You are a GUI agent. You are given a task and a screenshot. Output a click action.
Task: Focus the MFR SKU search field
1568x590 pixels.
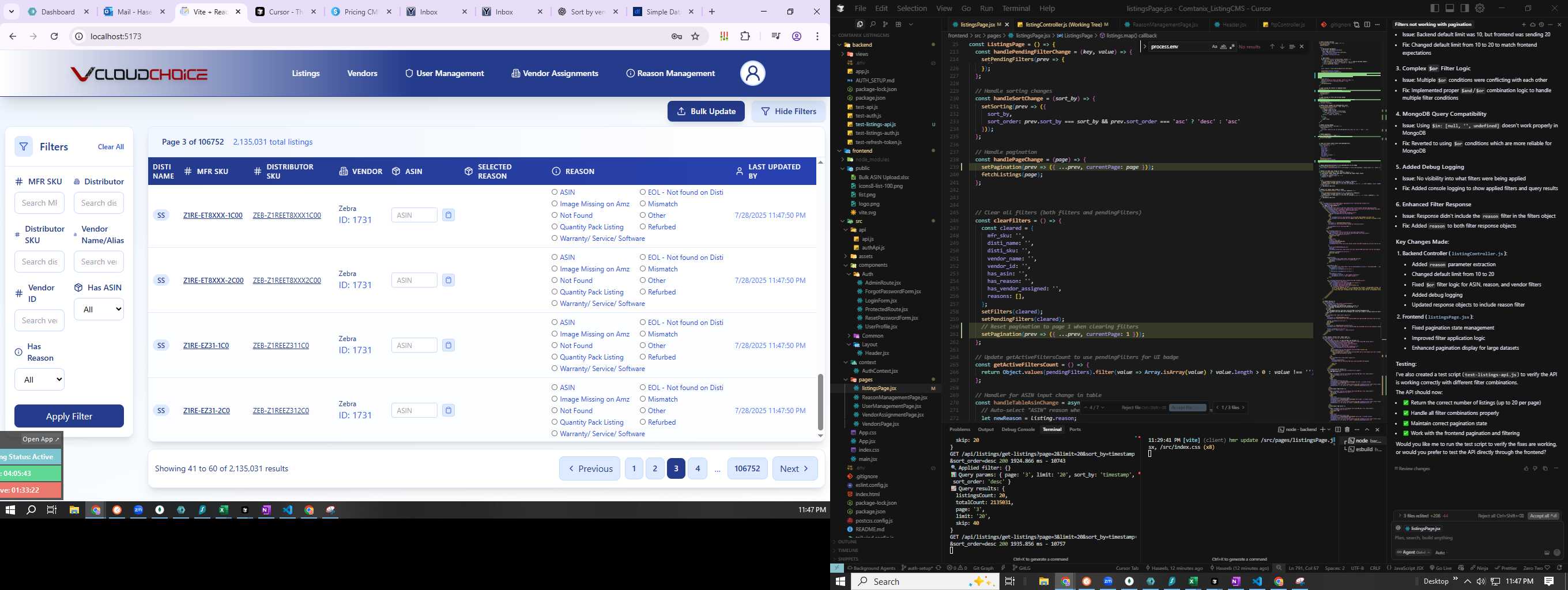click(39, 203)
